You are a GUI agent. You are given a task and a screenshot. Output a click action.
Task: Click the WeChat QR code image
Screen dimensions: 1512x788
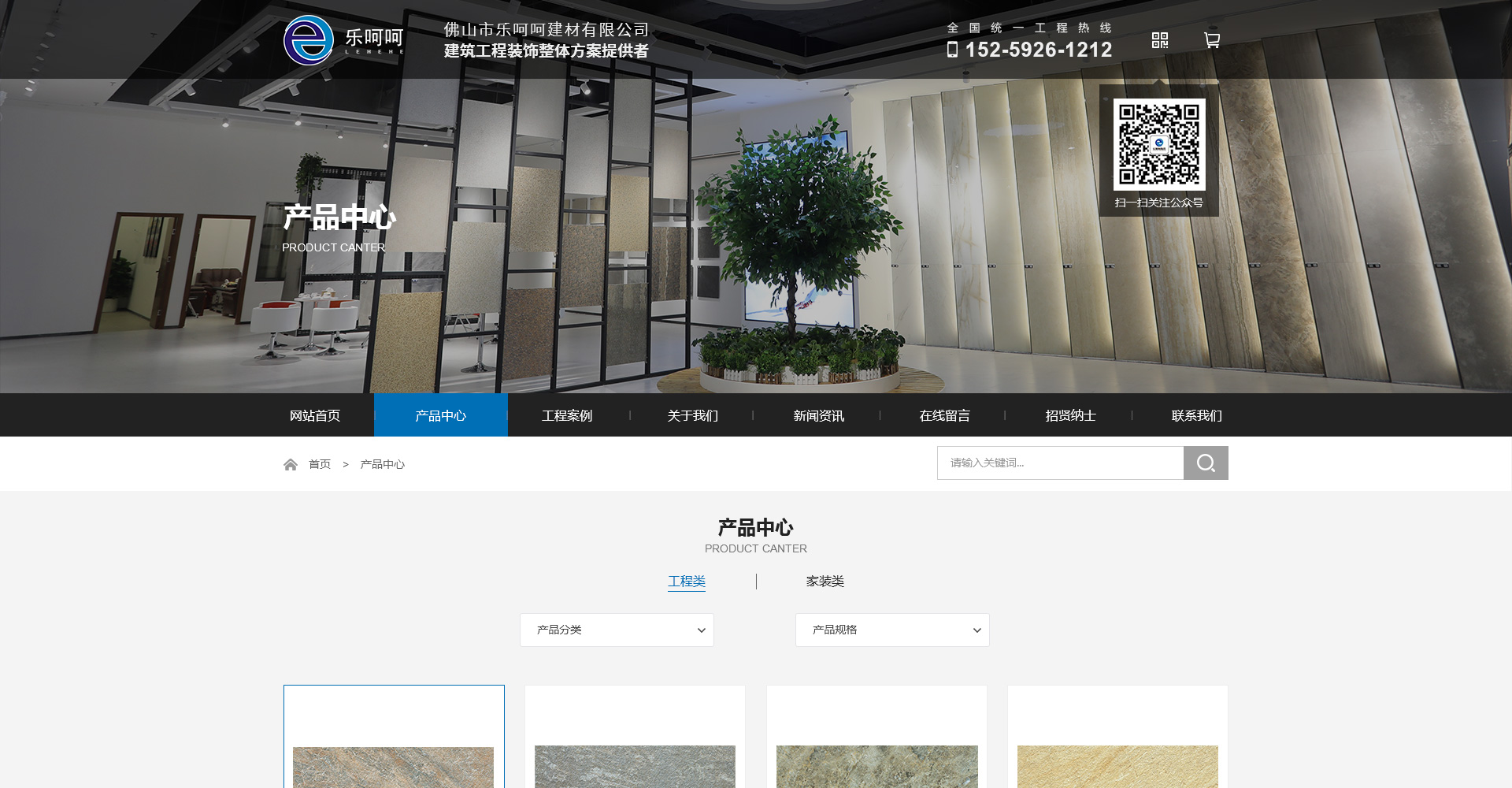click(1158, 144)
